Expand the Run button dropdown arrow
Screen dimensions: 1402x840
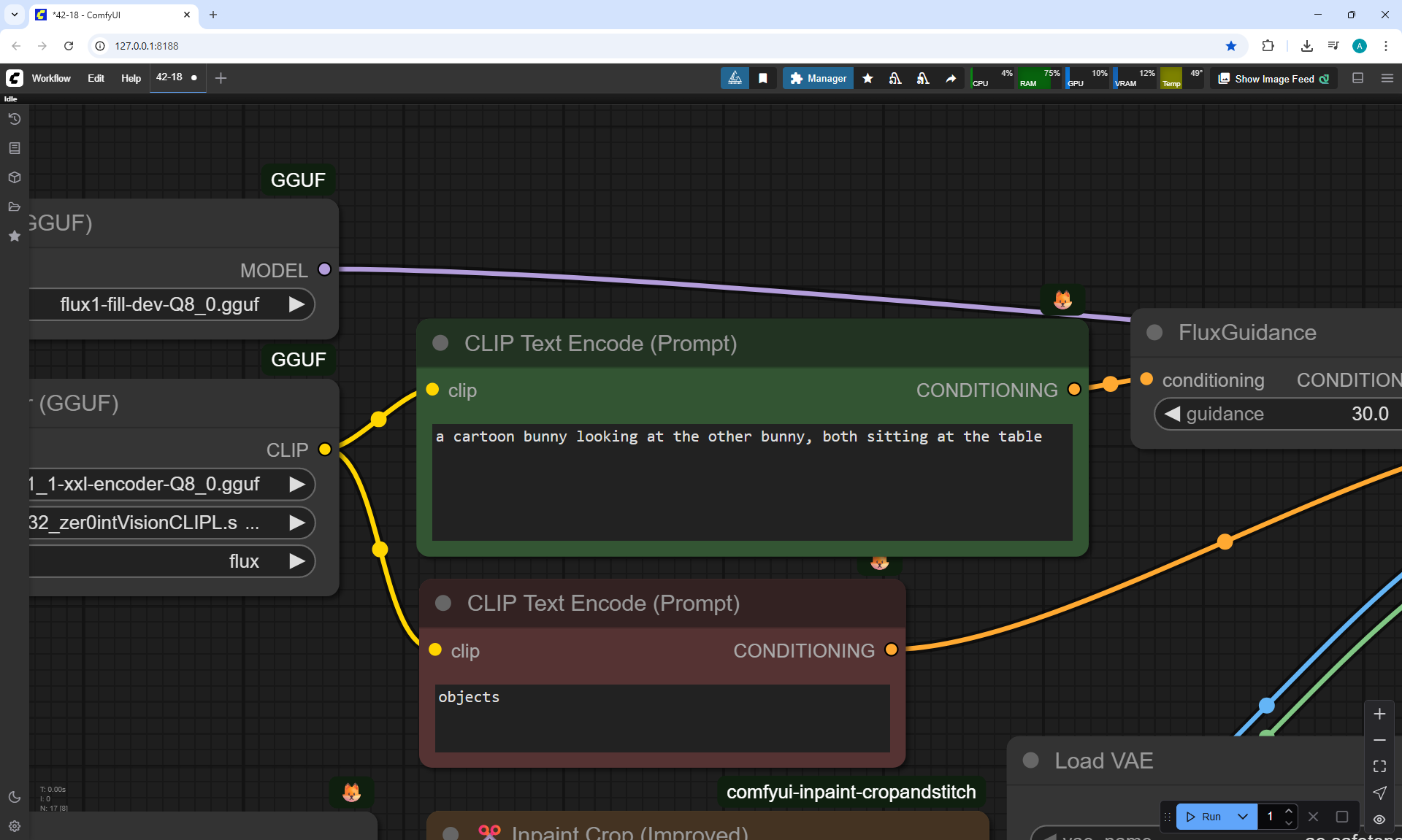1243,817
